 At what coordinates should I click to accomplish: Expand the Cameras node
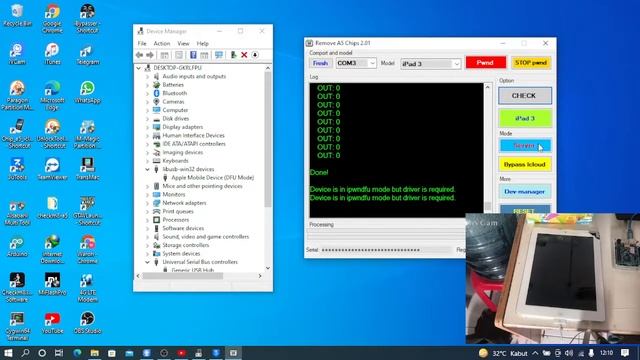tap(147, 102)
